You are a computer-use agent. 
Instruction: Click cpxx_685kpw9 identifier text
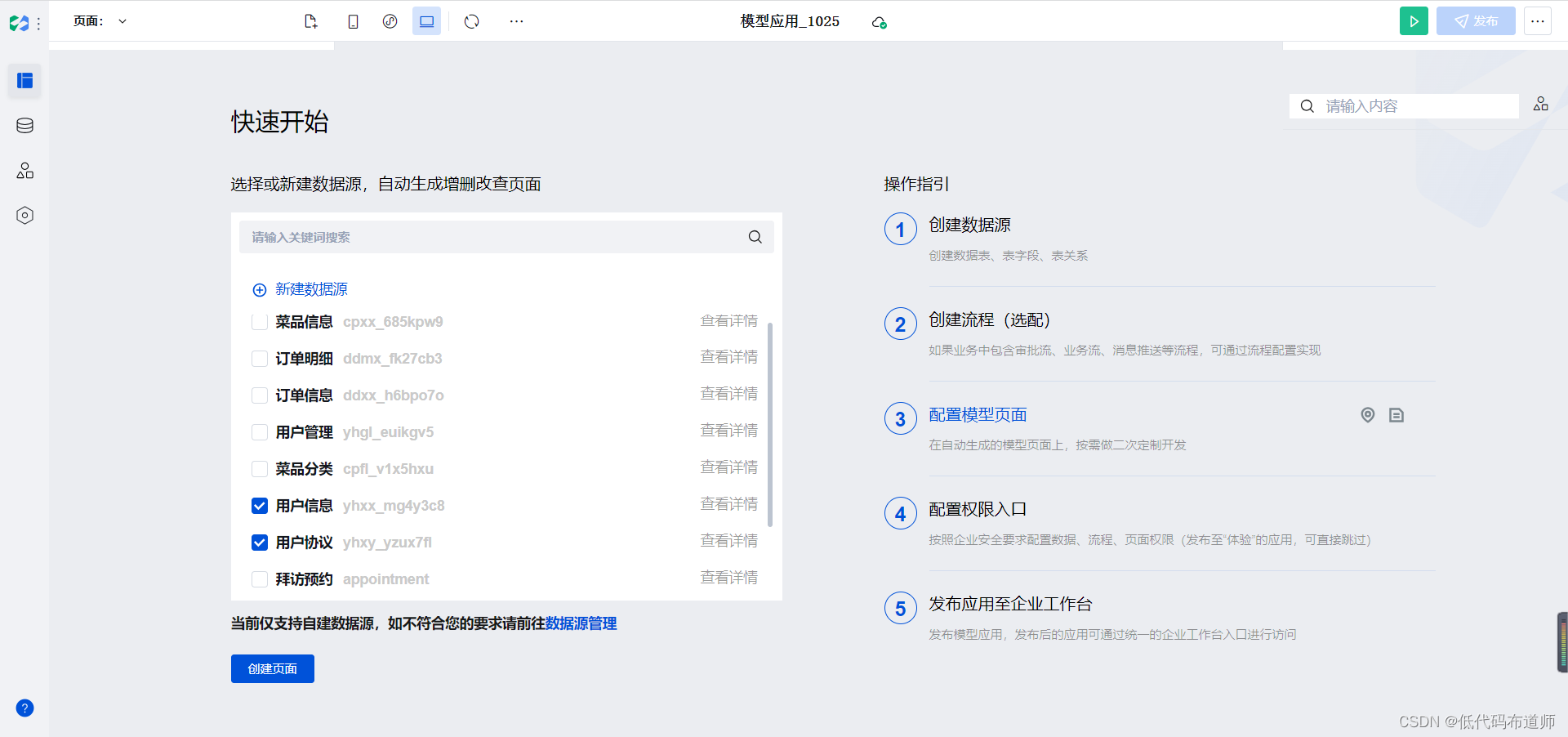point(393,322)
